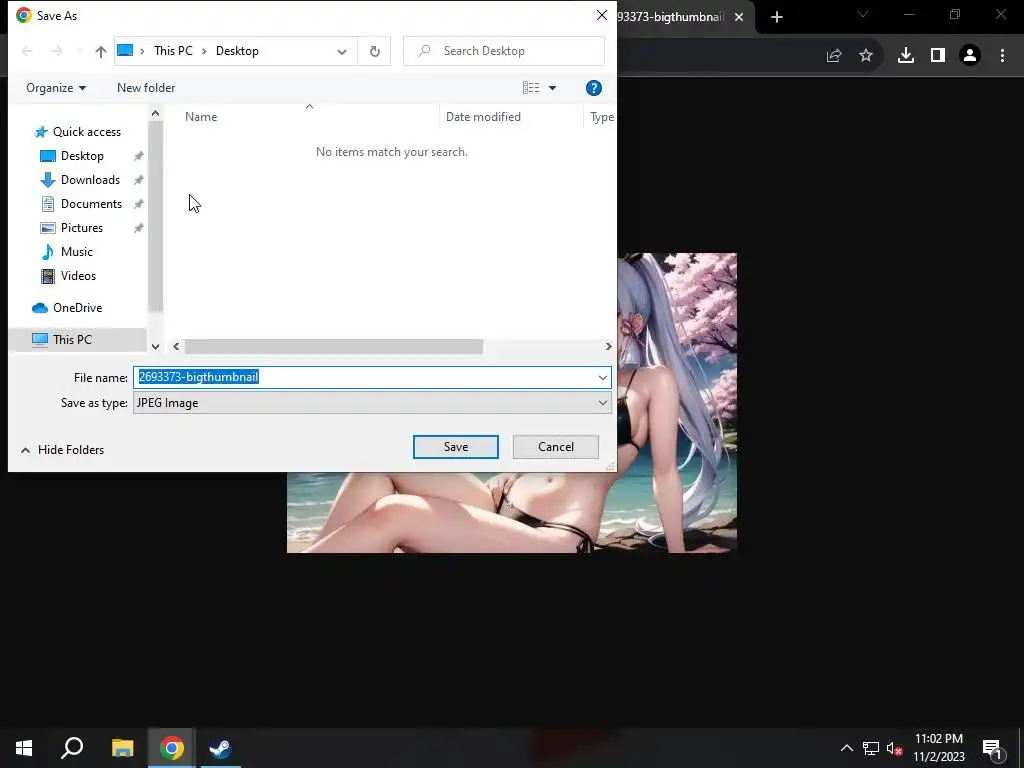Open Chrome's three-dot menu
This screenshot has height=768, width=1024.
click(x=1002, y=56)
